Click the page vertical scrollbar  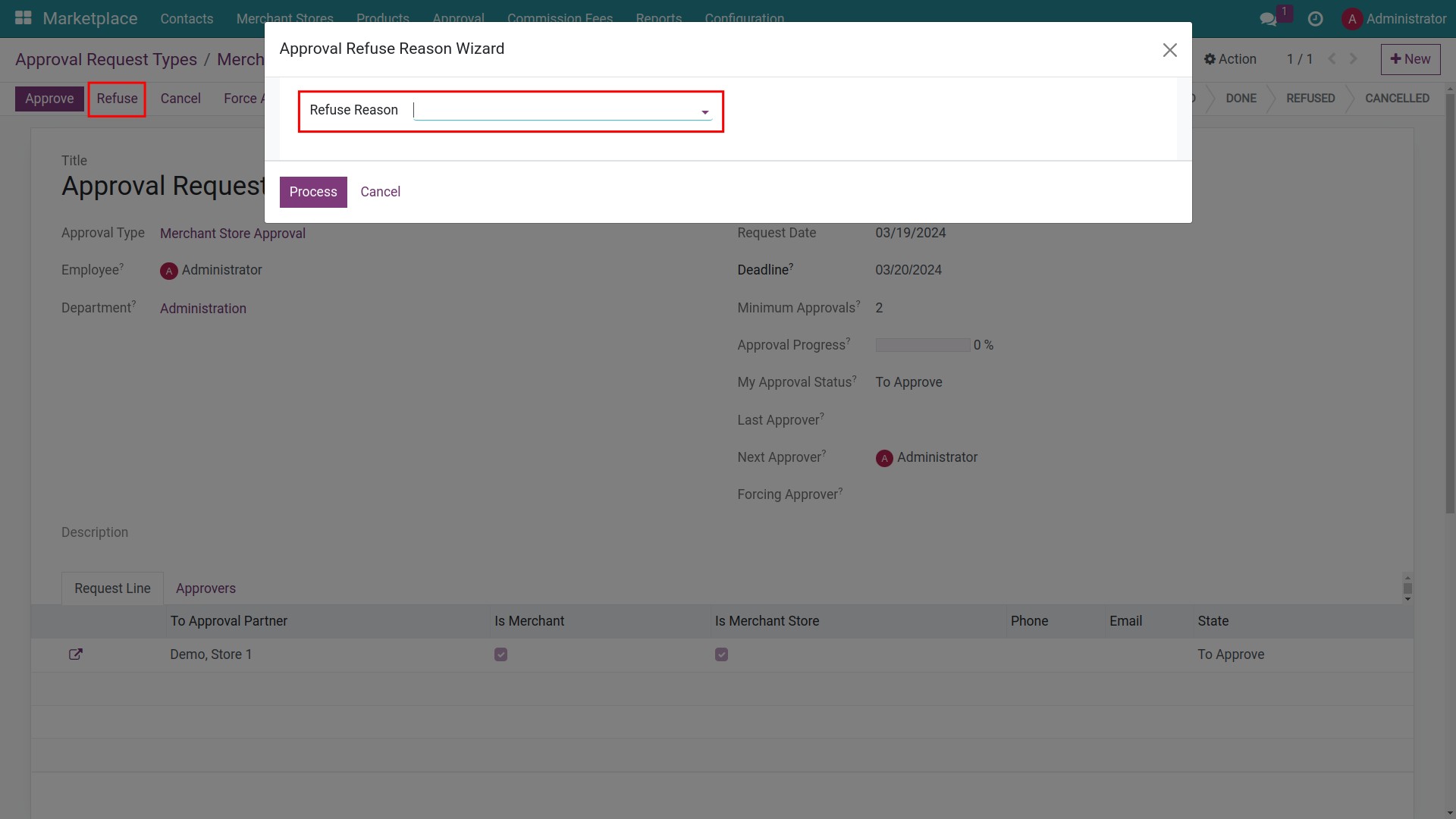(x=1450, y=303)
